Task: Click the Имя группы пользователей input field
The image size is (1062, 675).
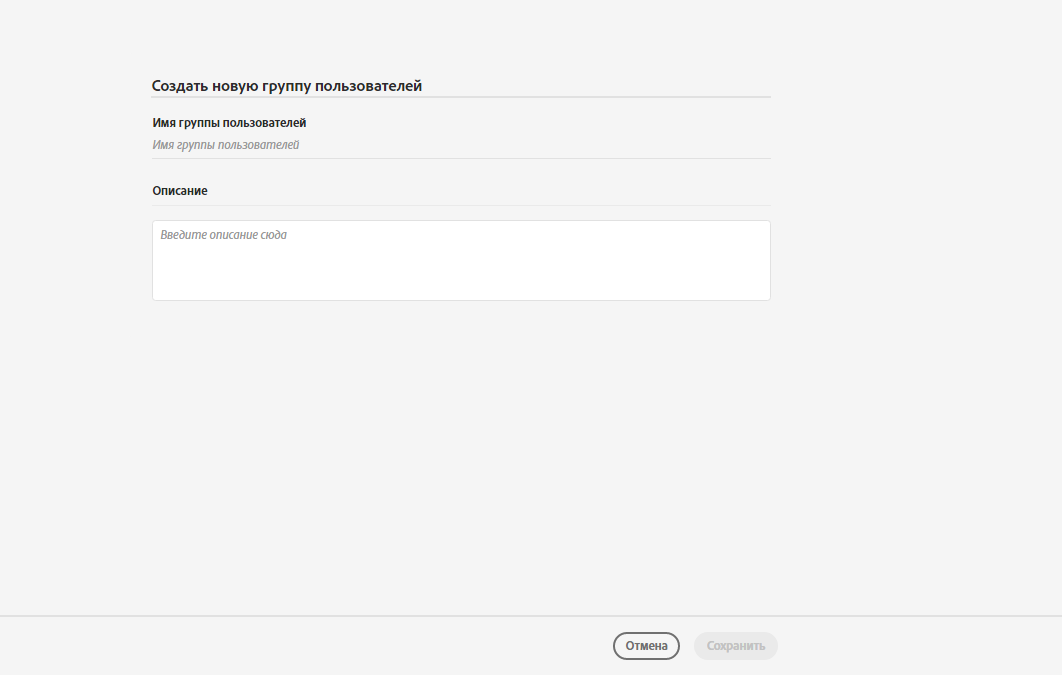Action: click(461, 145)
